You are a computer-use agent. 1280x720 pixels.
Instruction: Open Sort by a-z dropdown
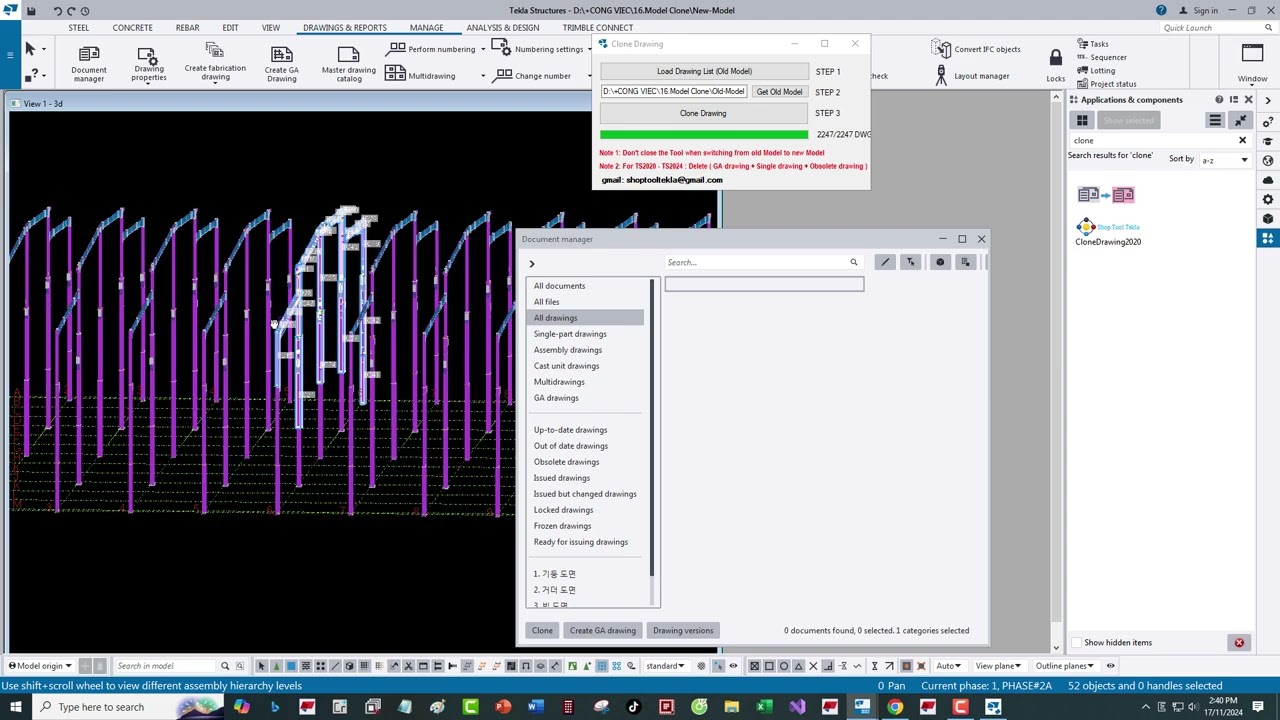[x=1226, y=160]
